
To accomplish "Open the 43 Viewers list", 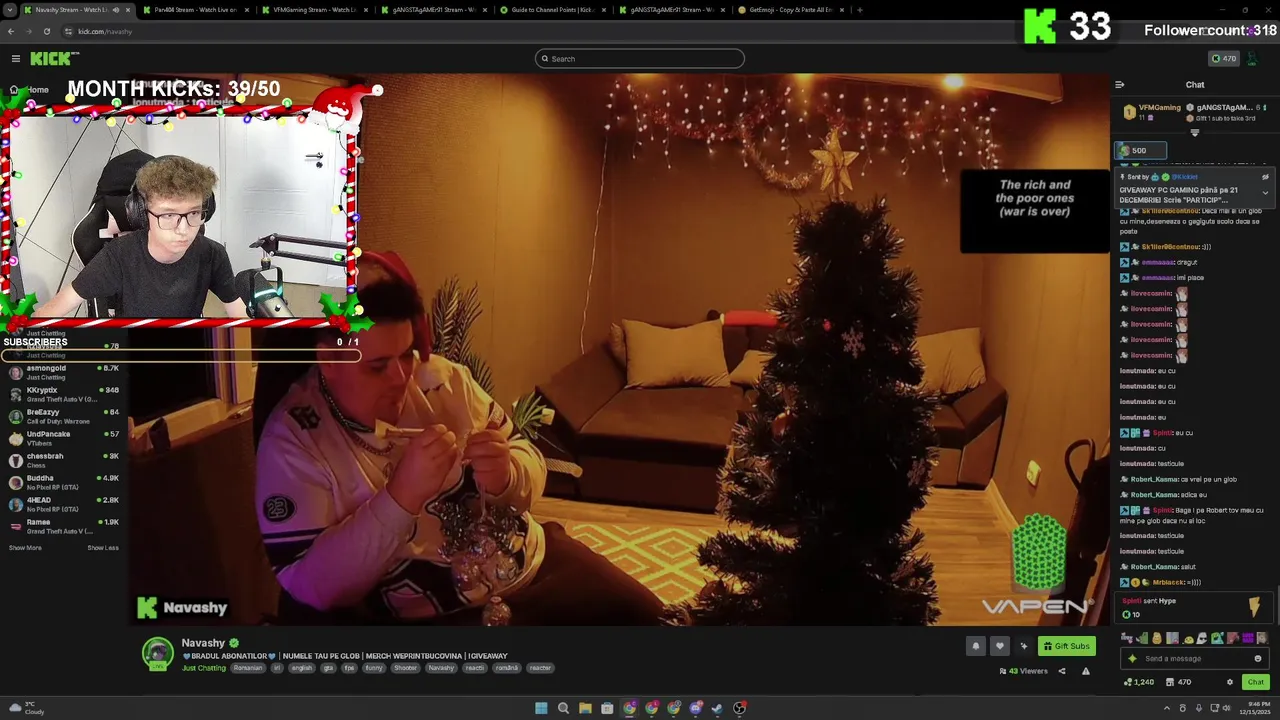I will pyautogui.click(x=1023, y=671).
